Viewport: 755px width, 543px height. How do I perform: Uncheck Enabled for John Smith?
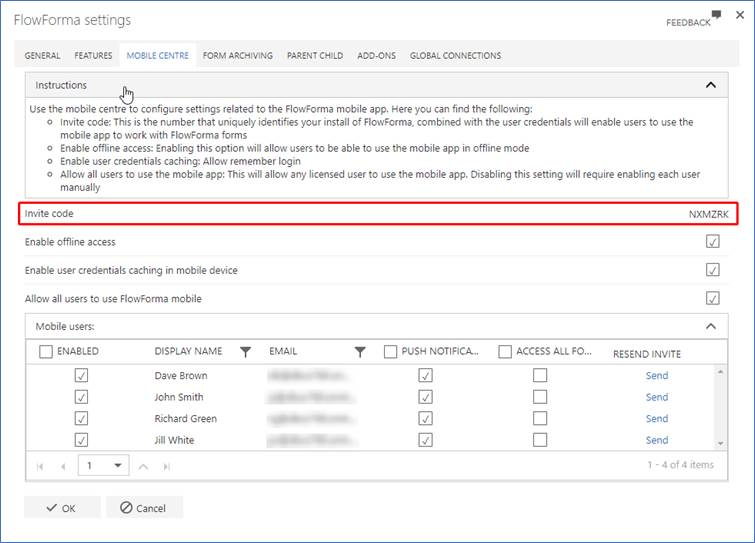pos(81,397)
